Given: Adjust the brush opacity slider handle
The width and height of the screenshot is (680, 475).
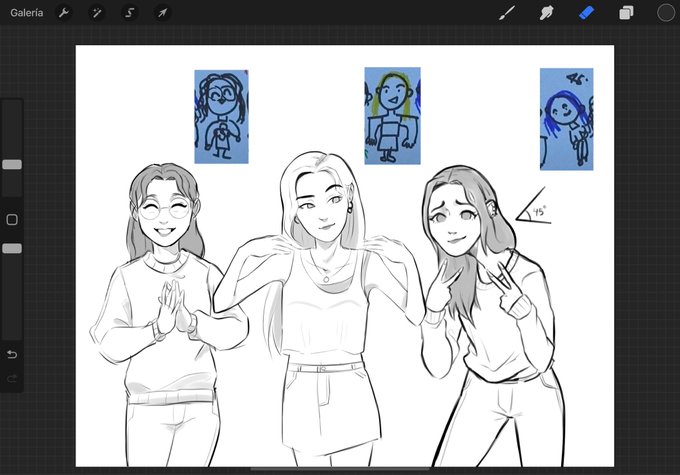Looking at the screenshot, I should click(x=12, y=249).
